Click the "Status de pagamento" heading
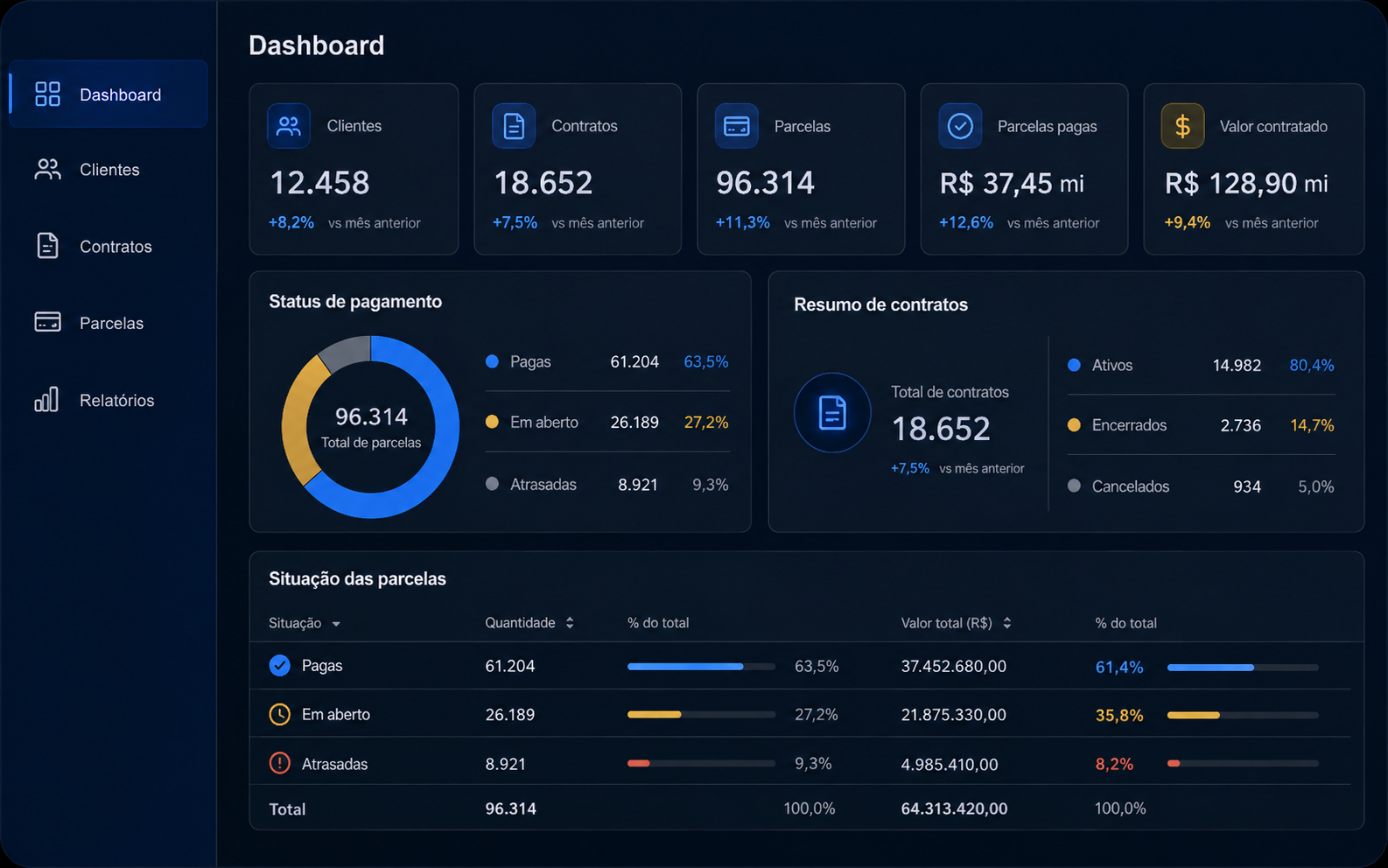1388x868 pixels. (x=355, y=301)
